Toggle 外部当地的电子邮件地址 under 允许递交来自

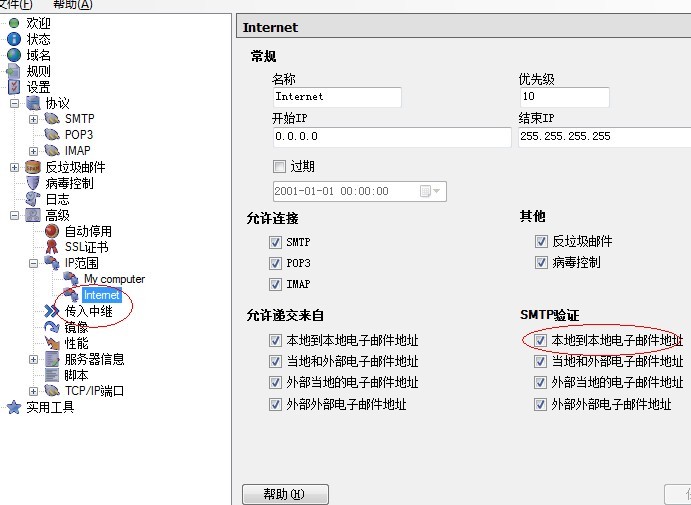(x=275, y=382)
